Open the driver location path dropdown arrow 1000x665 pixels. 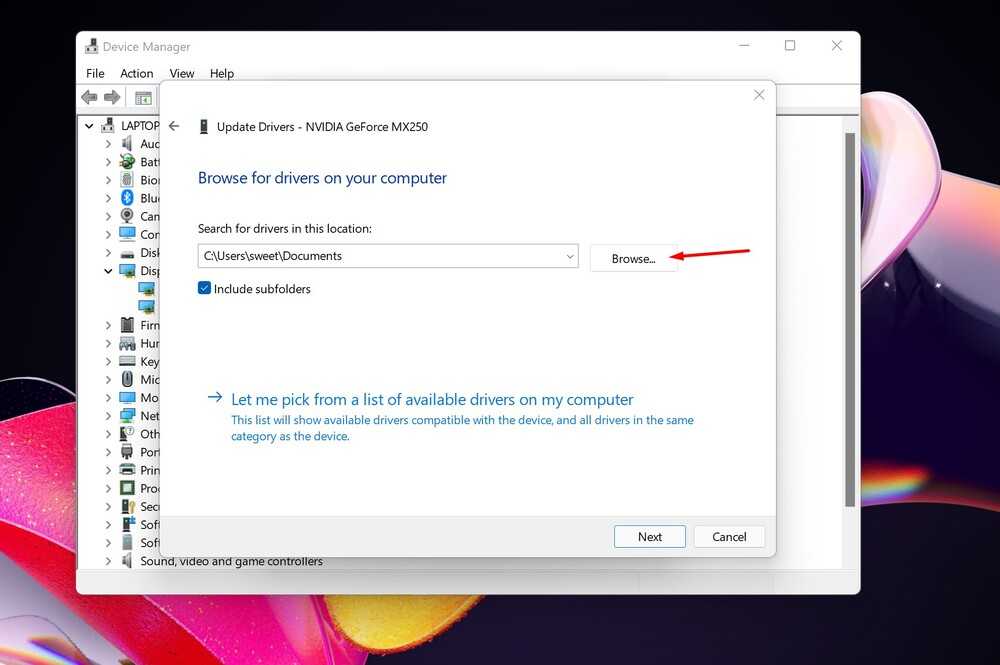point(570,256)
